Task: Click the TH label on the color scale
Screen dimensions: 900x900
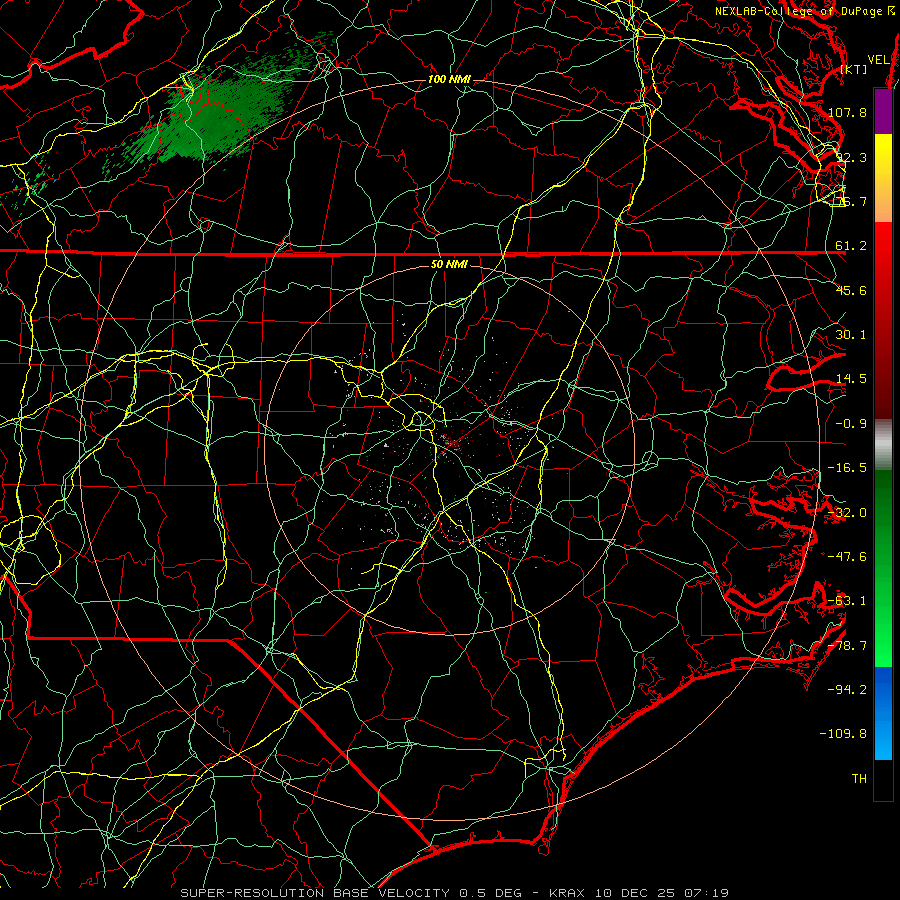Action: coord(859,779)
